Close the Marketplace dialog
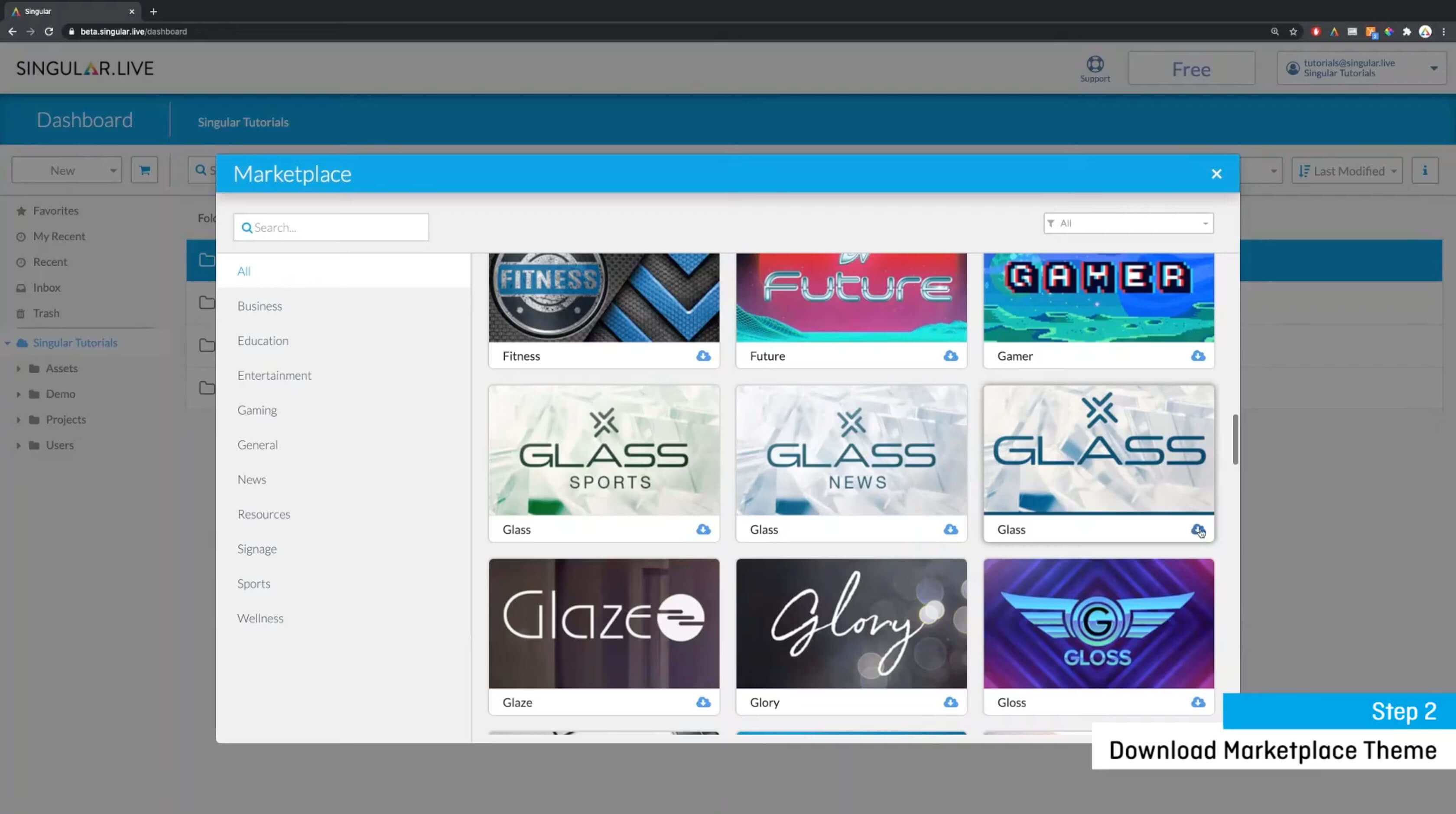The image size is (1456, 814). (x=1216, y=174)
